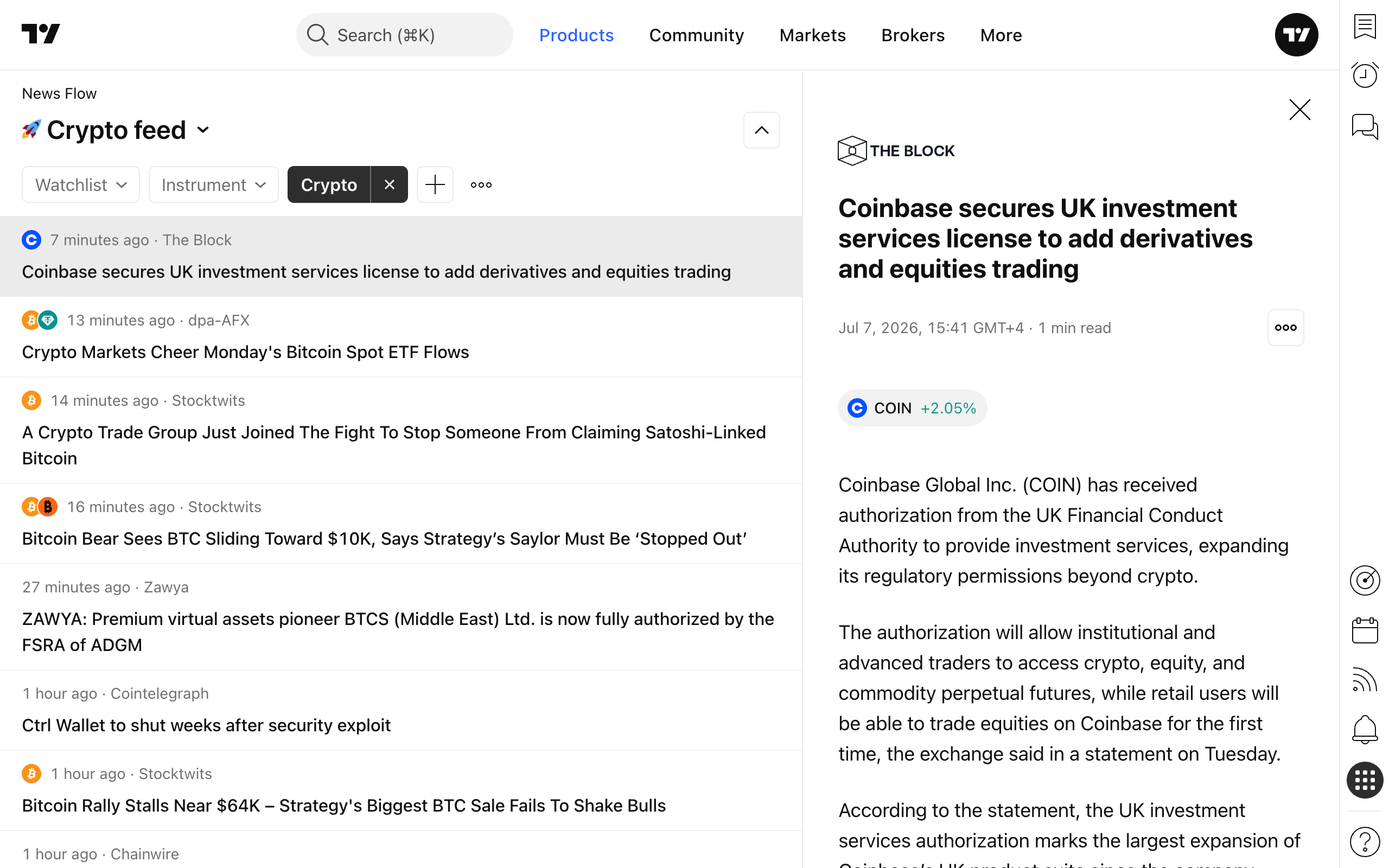Click the TradingView logo at top left

click(41, 34)
